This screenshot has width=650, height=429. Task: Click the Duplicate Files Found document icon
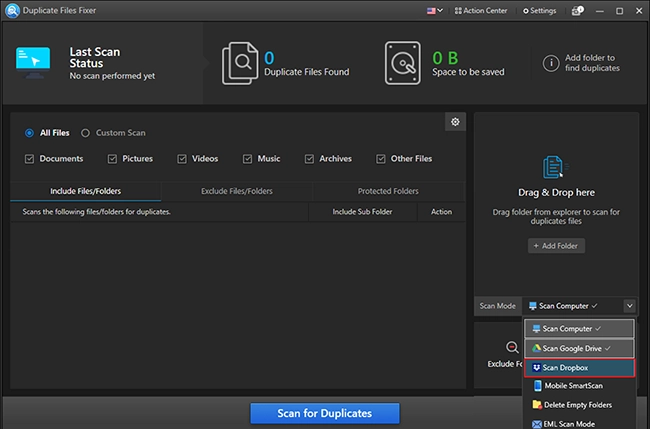[x=240, y=63]
